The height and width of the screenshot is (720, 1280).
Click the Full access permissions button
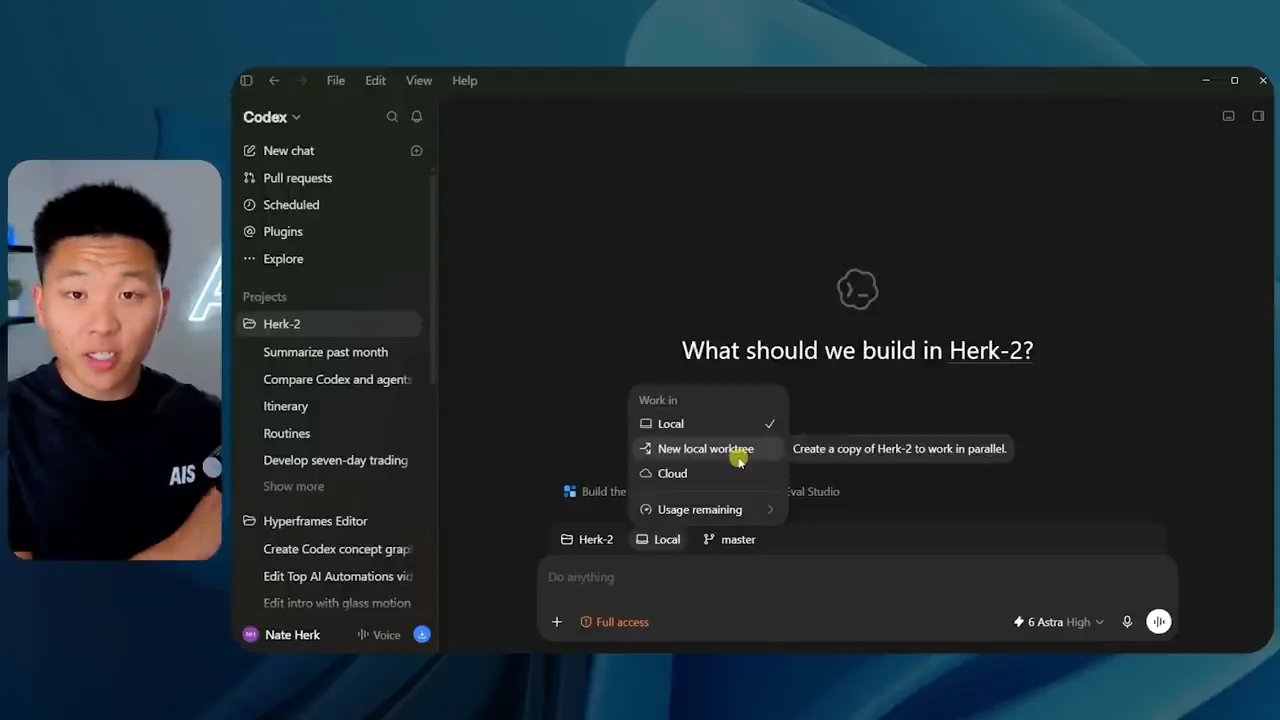[615, 622]
